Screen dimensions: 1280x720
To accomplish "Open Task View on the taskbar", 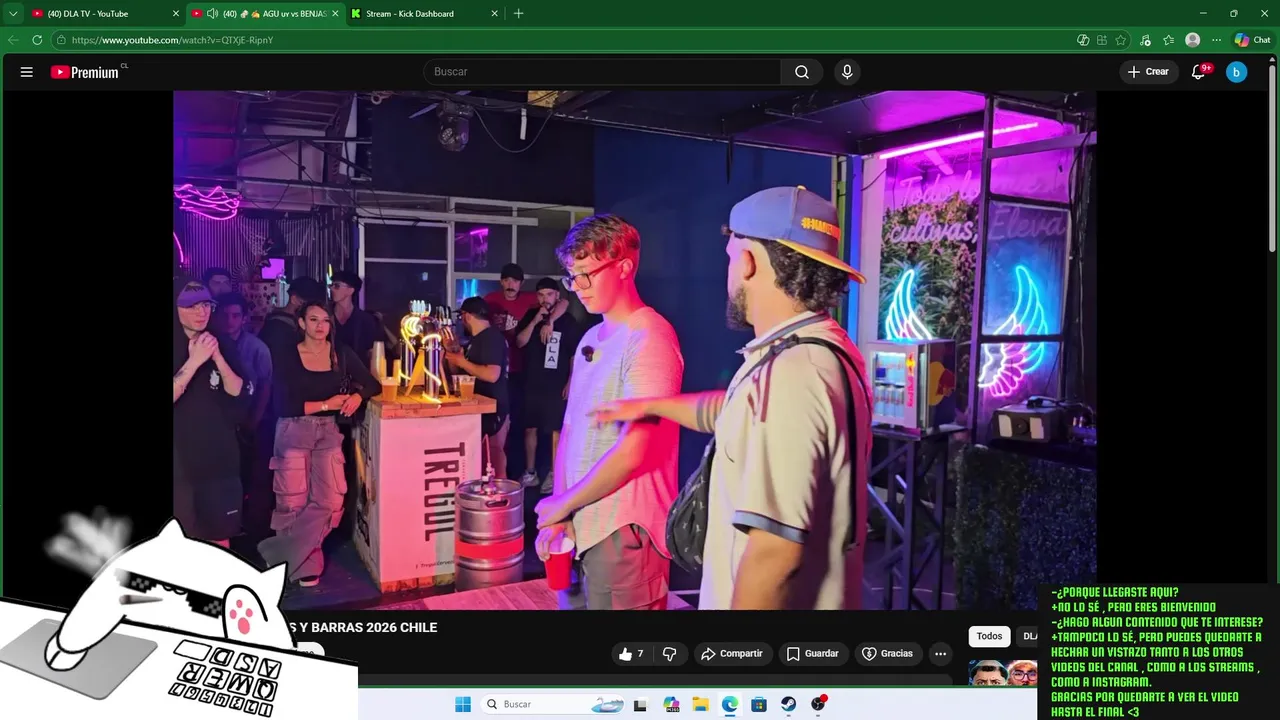I will 640,704.
